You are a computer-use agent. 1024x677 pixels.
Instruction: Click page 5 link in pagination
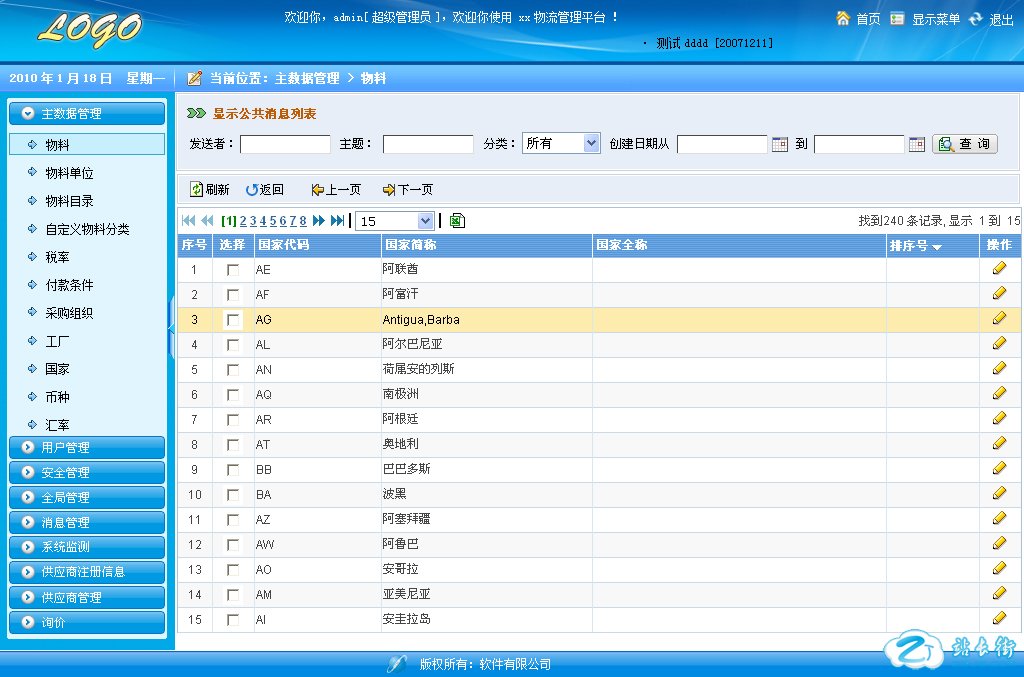click(272, 221)
